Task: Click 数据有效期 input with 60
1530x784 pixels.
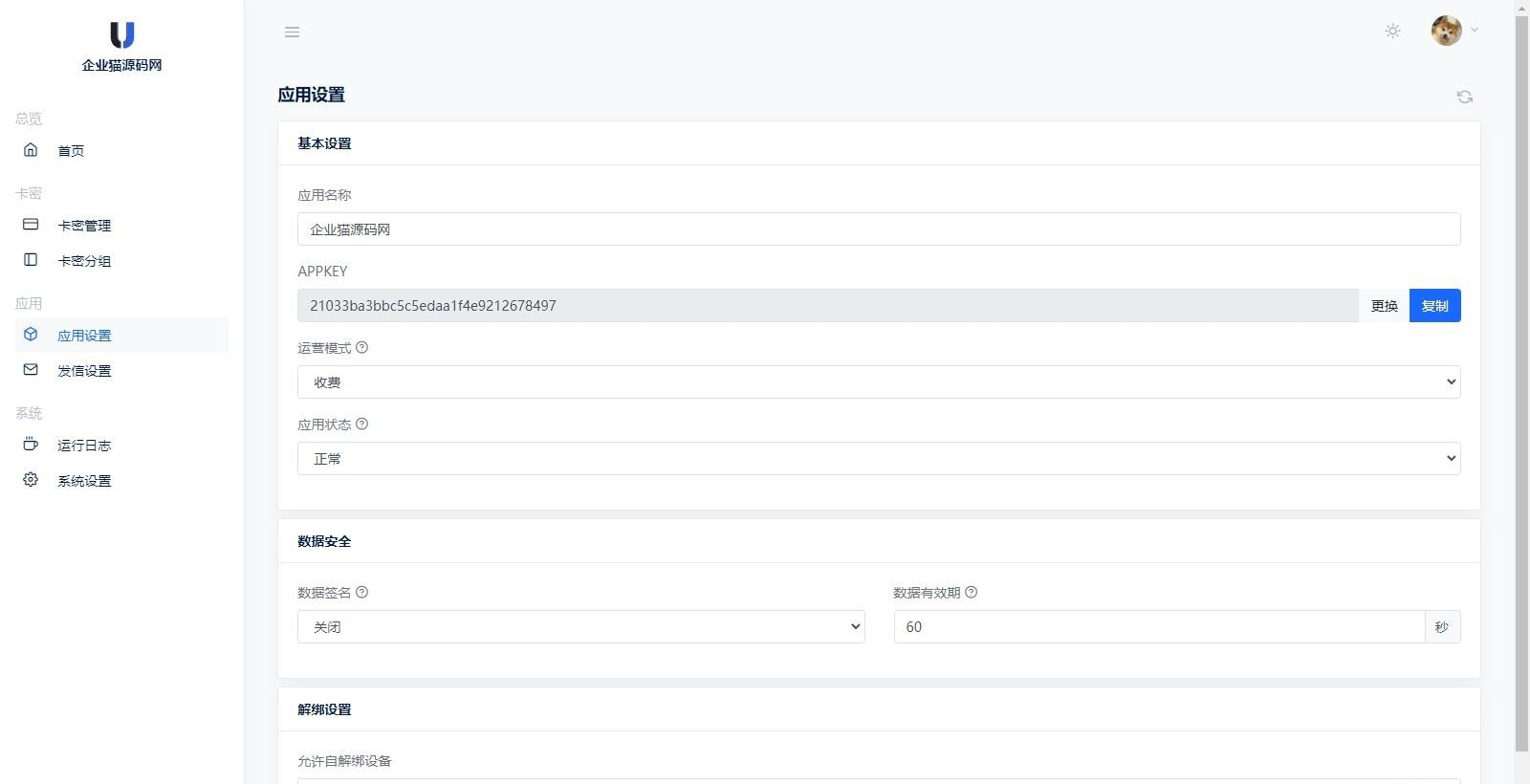Action: [1159, 627]
